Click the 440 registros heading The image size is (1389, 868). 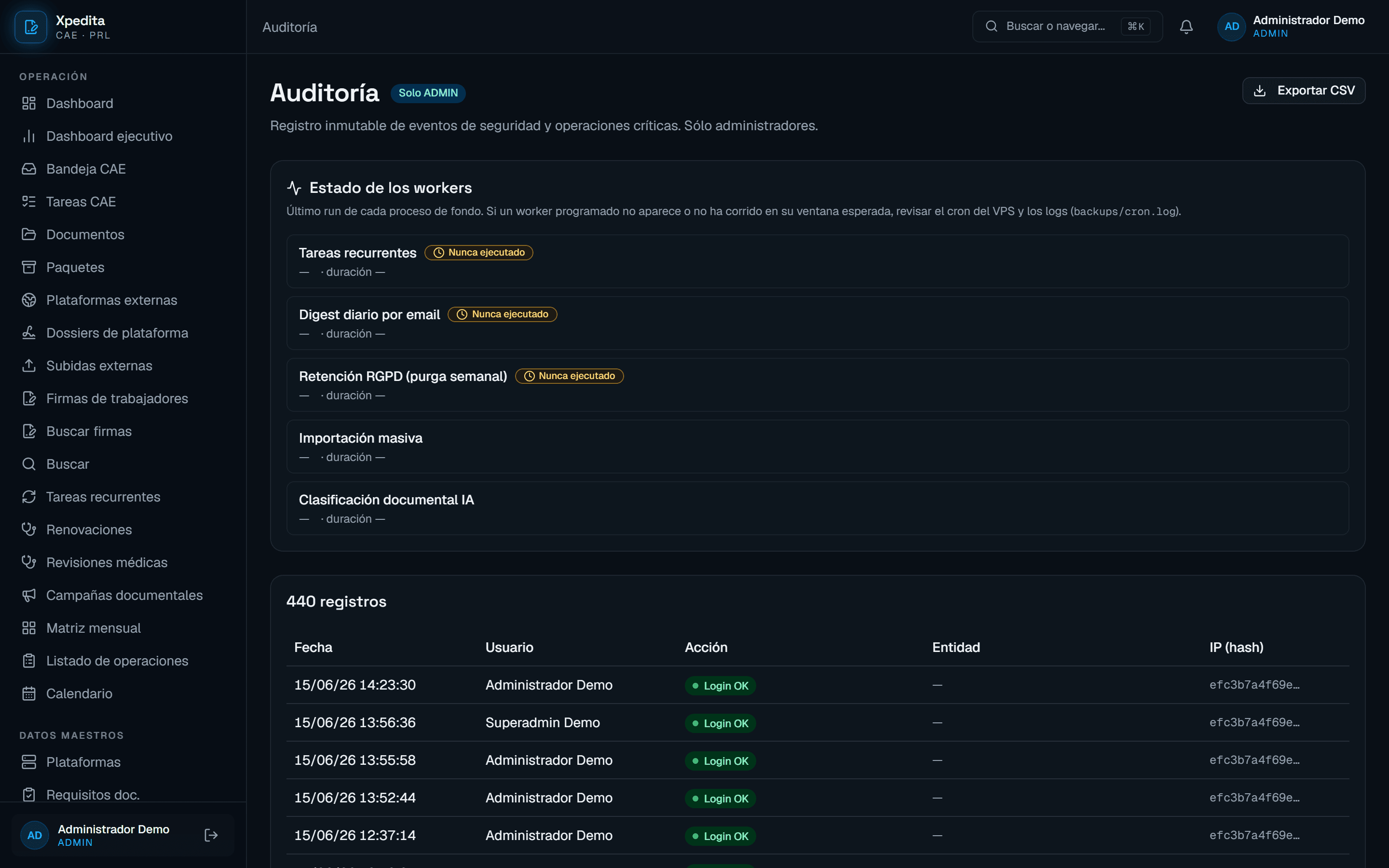point(336,602)
